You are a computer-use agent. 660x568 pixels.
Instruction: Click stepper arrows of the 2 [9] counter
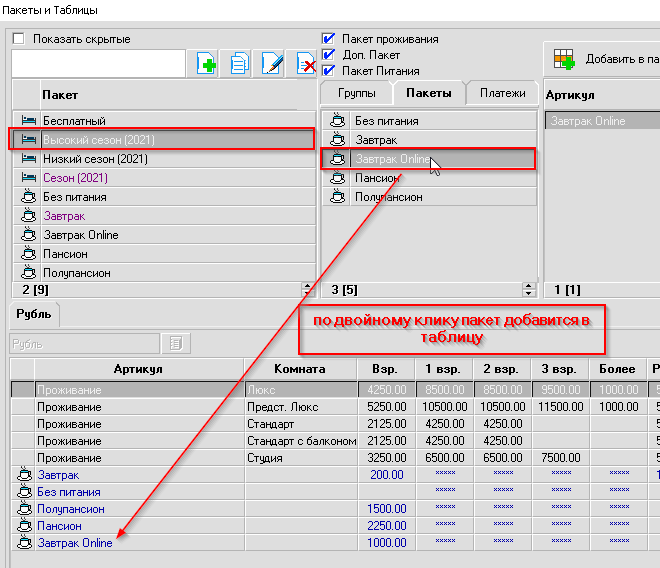point(307,289)
